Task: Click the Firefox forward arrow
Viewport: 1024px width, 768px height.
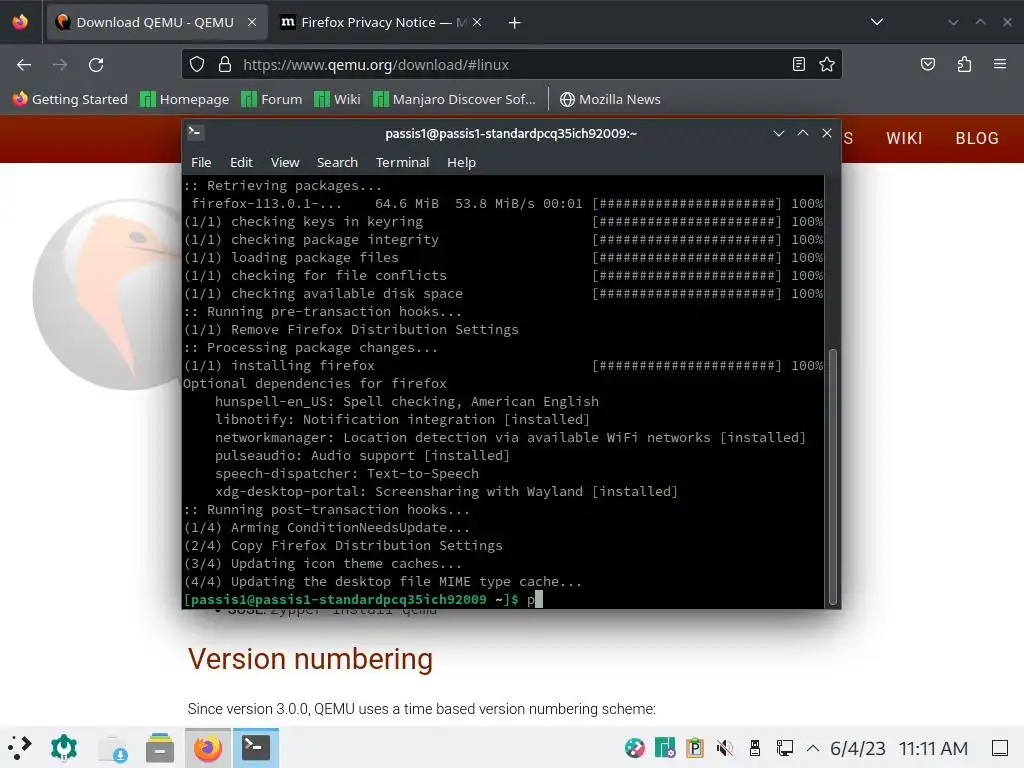Action: pos(60,65)
